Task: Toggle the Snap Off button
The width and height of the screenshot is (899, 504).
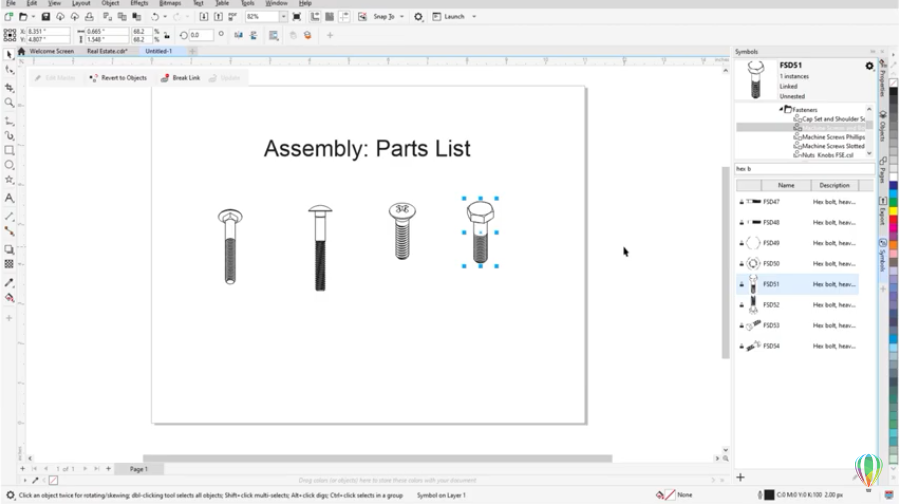Action: click(x=362, y=17)
